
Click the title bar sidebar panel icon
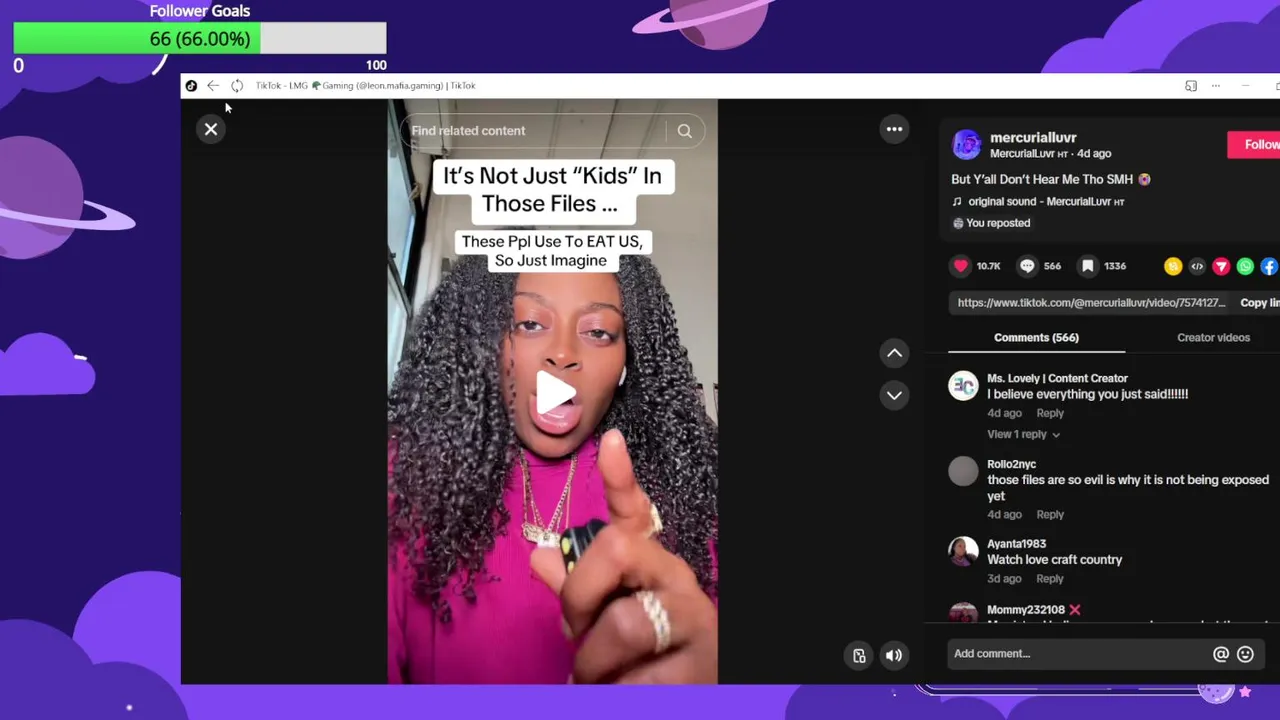coord(1191,86)
